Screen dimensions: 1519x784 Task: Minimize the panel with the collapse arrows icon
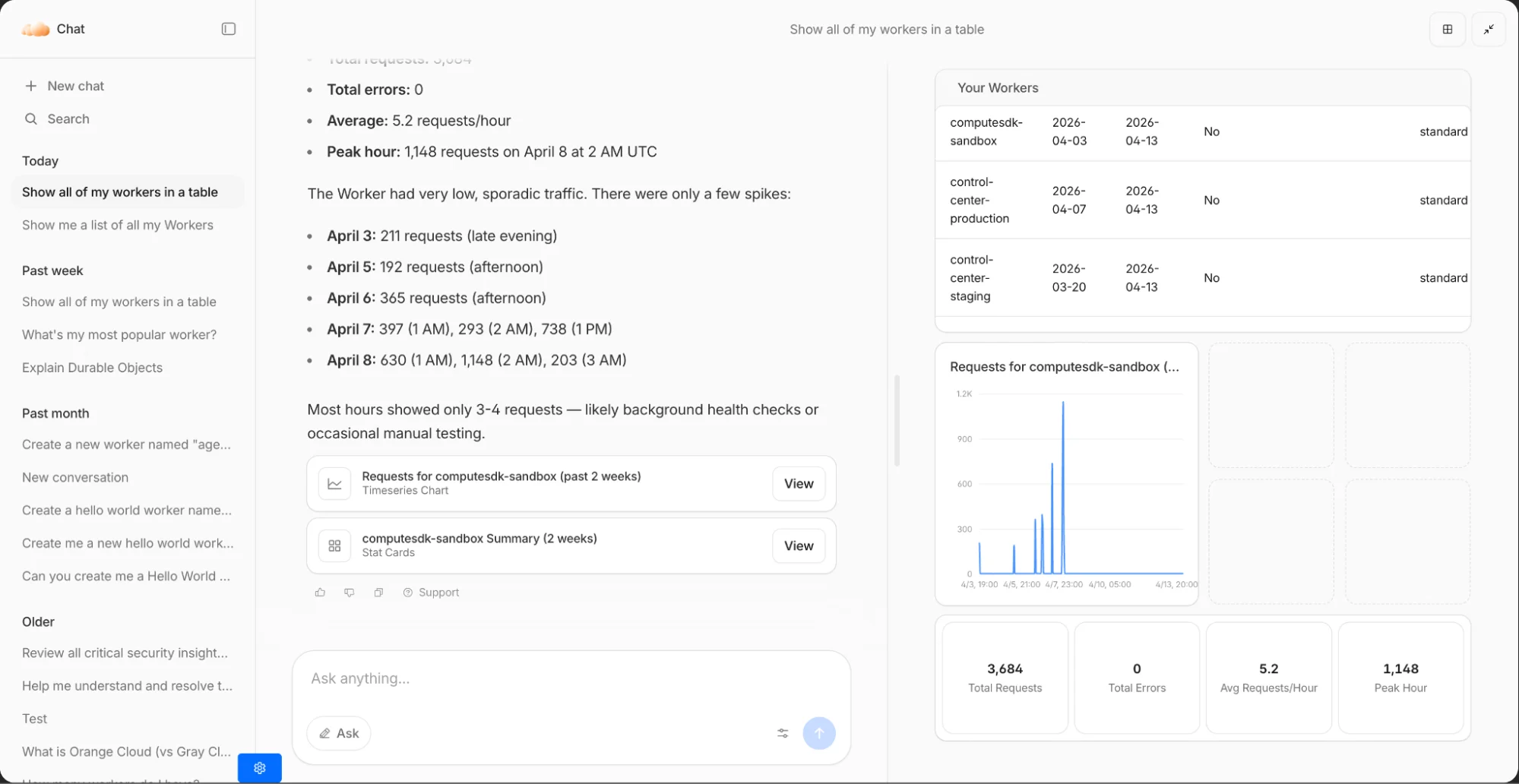(1489, 29)
